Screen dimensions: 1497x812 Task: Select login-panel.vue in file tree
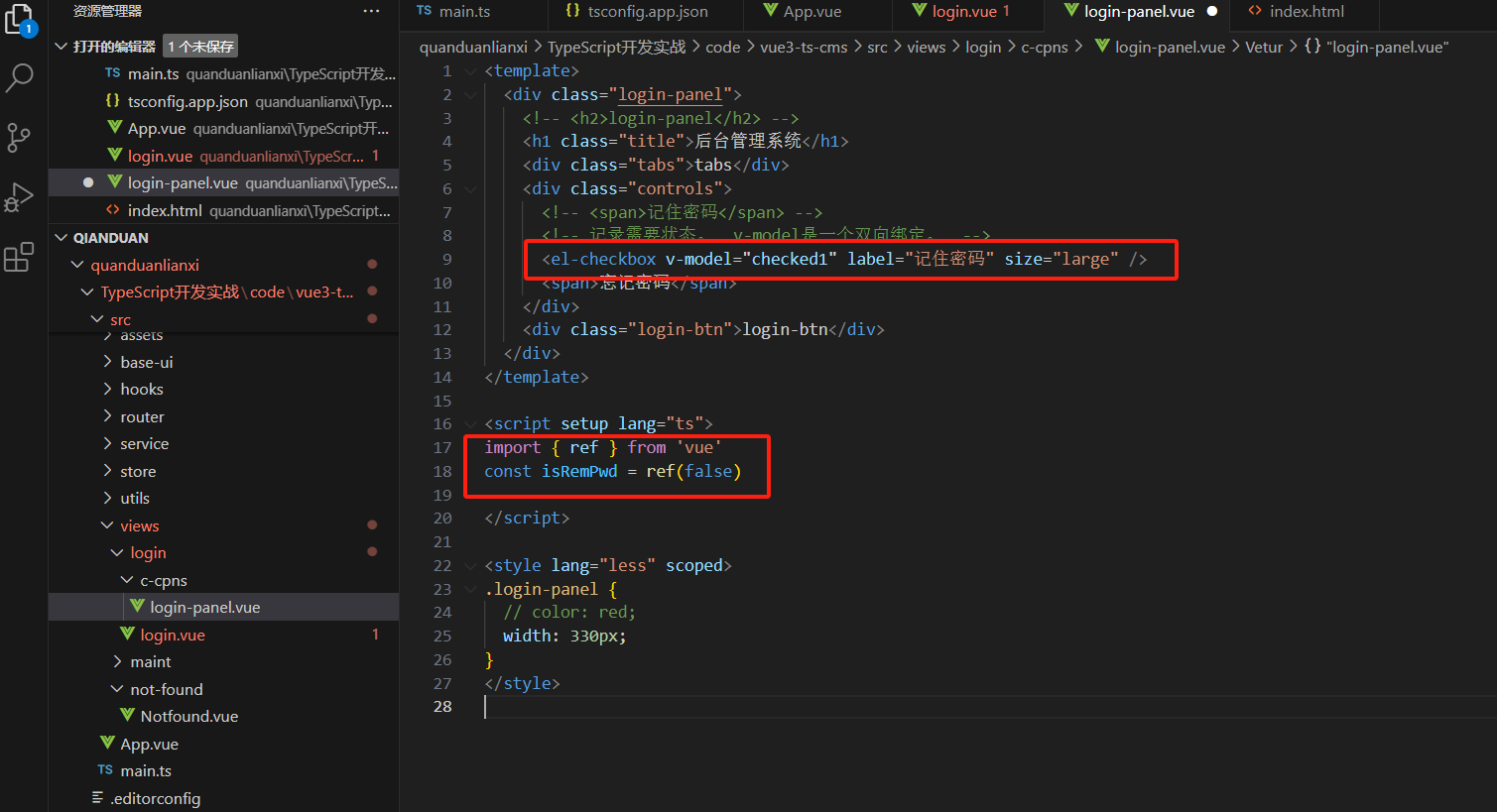tap(223, 608)
